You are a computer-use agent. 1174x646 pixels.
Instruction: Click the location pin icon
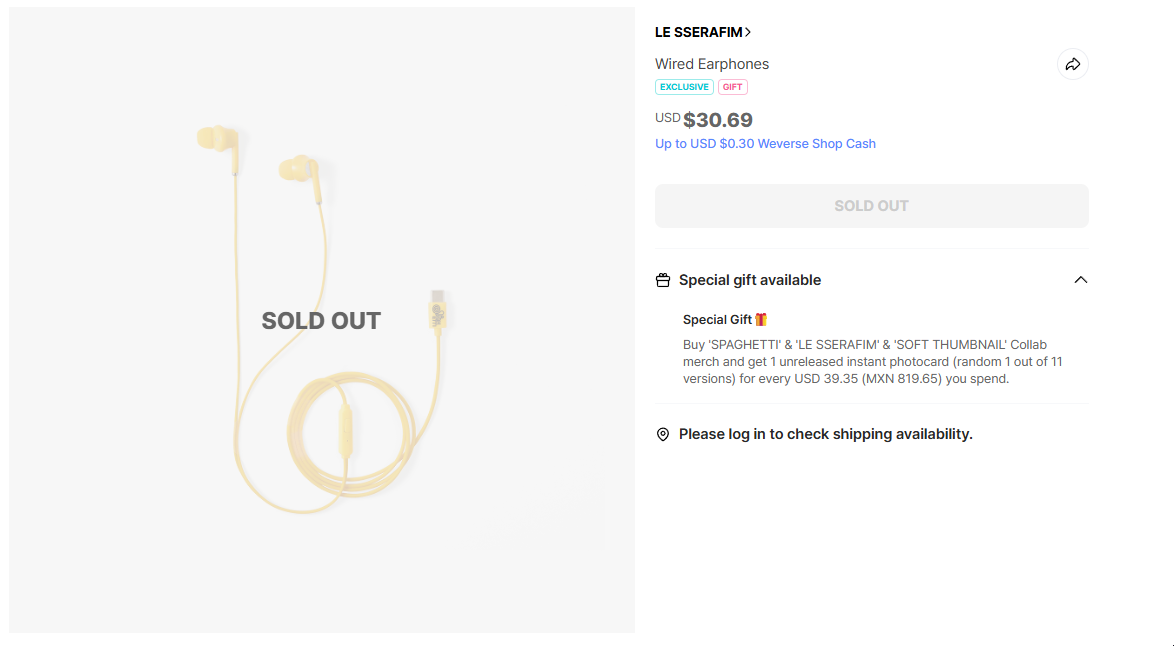[x=663, y=434]
